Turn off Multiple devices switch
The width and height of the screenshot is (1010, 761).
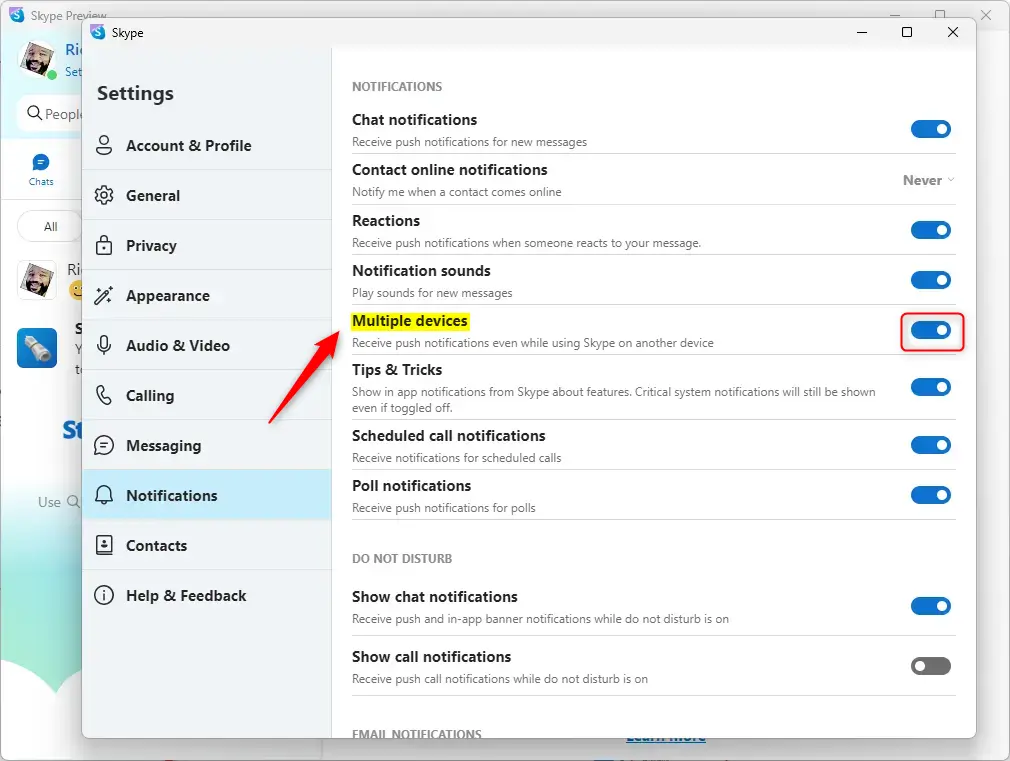point(930,331)
